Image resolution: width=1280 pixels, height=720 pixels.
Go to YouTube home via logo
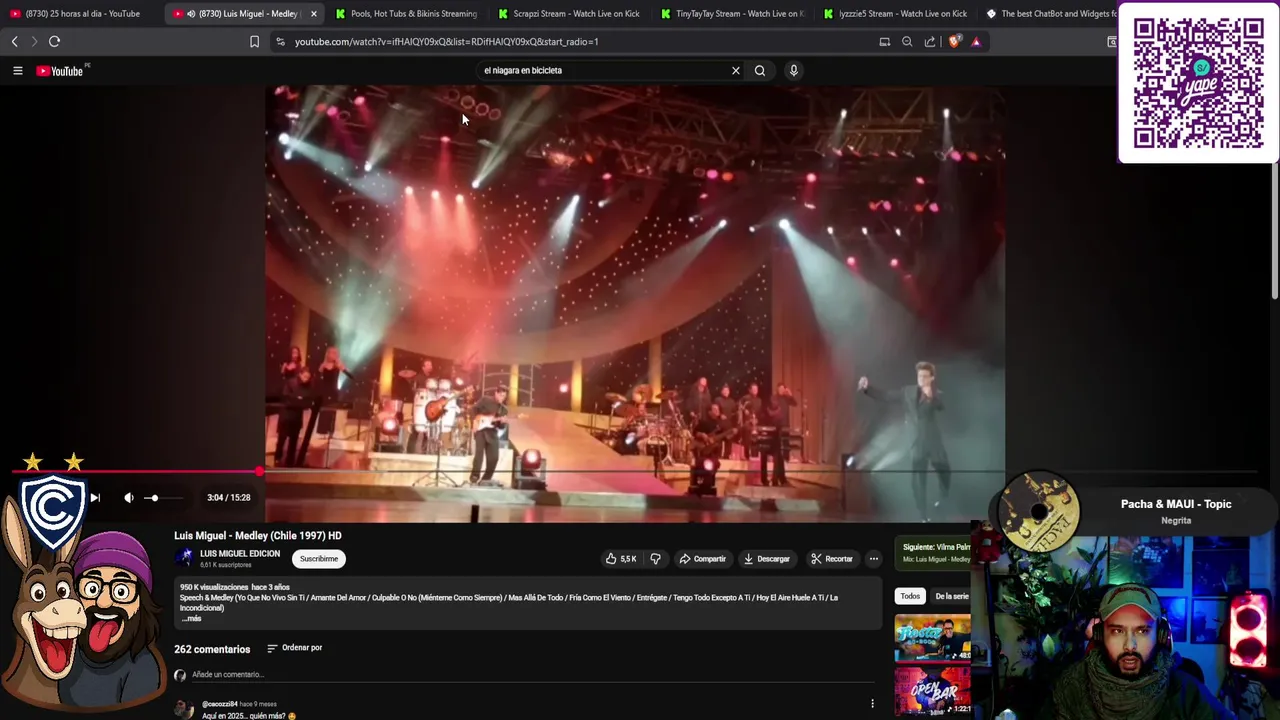[60, 71]
